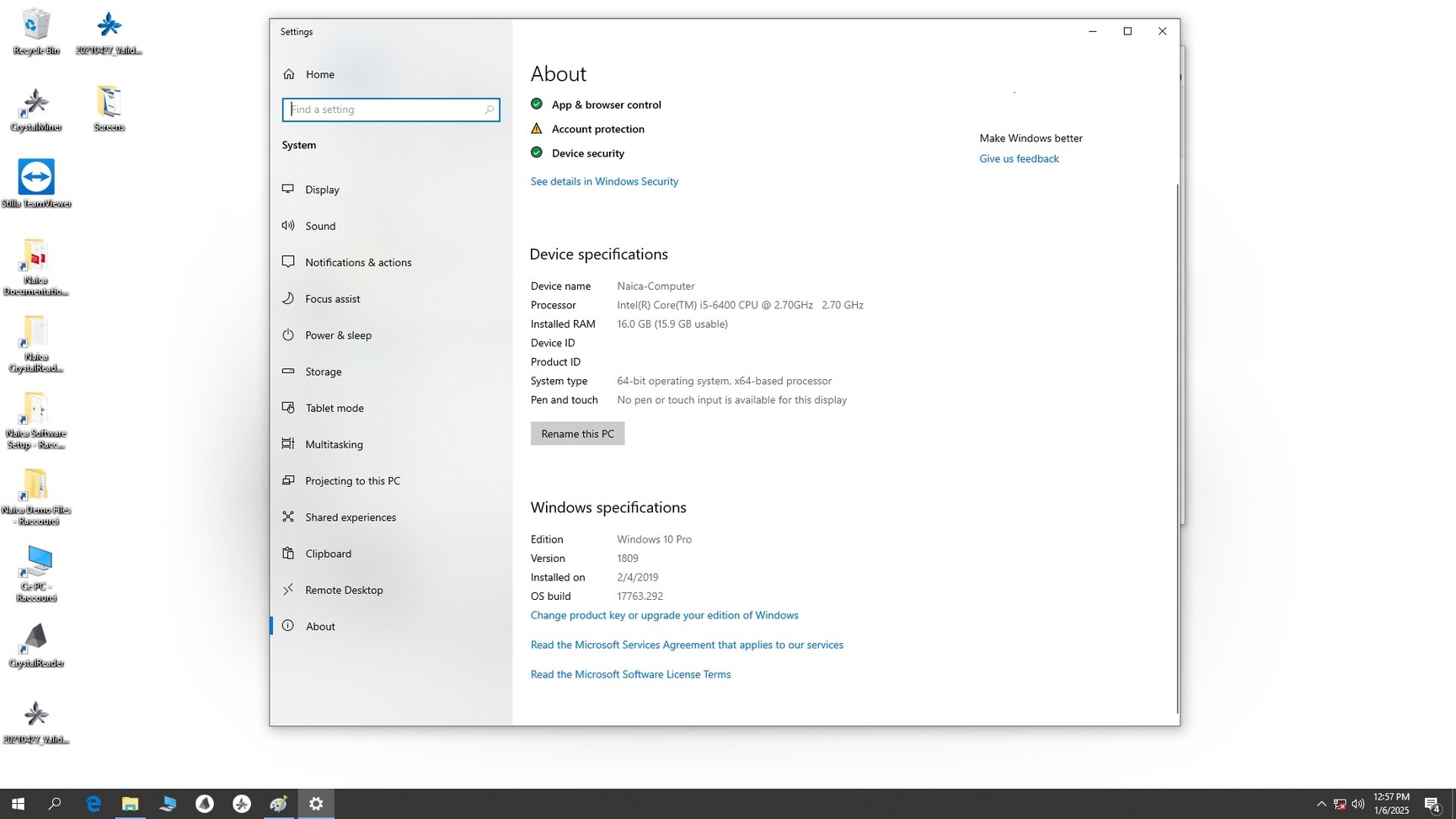Select the device name Naica-Computer
This screenshot has height=819, width=1456.
656,286
